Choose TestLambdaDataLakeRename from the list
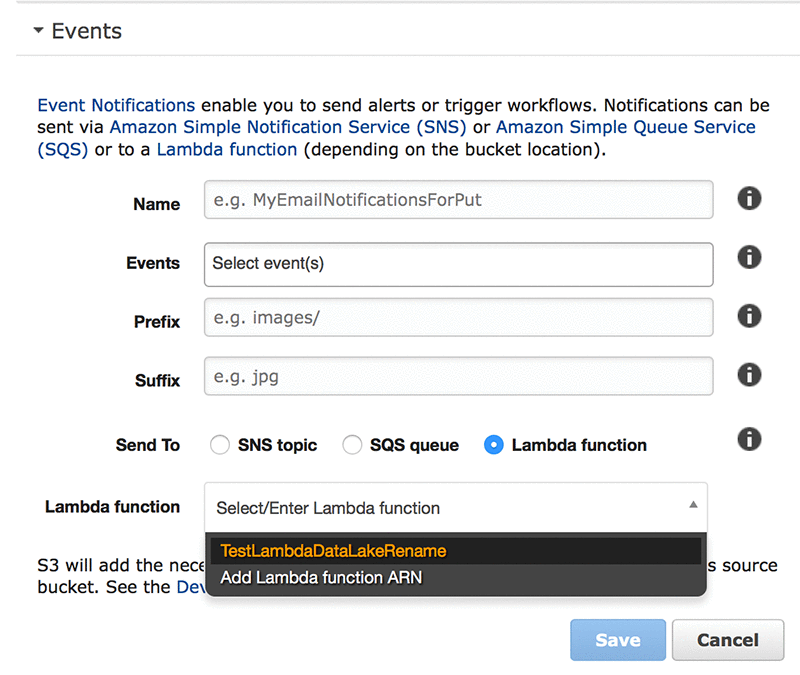 (334, 551)
